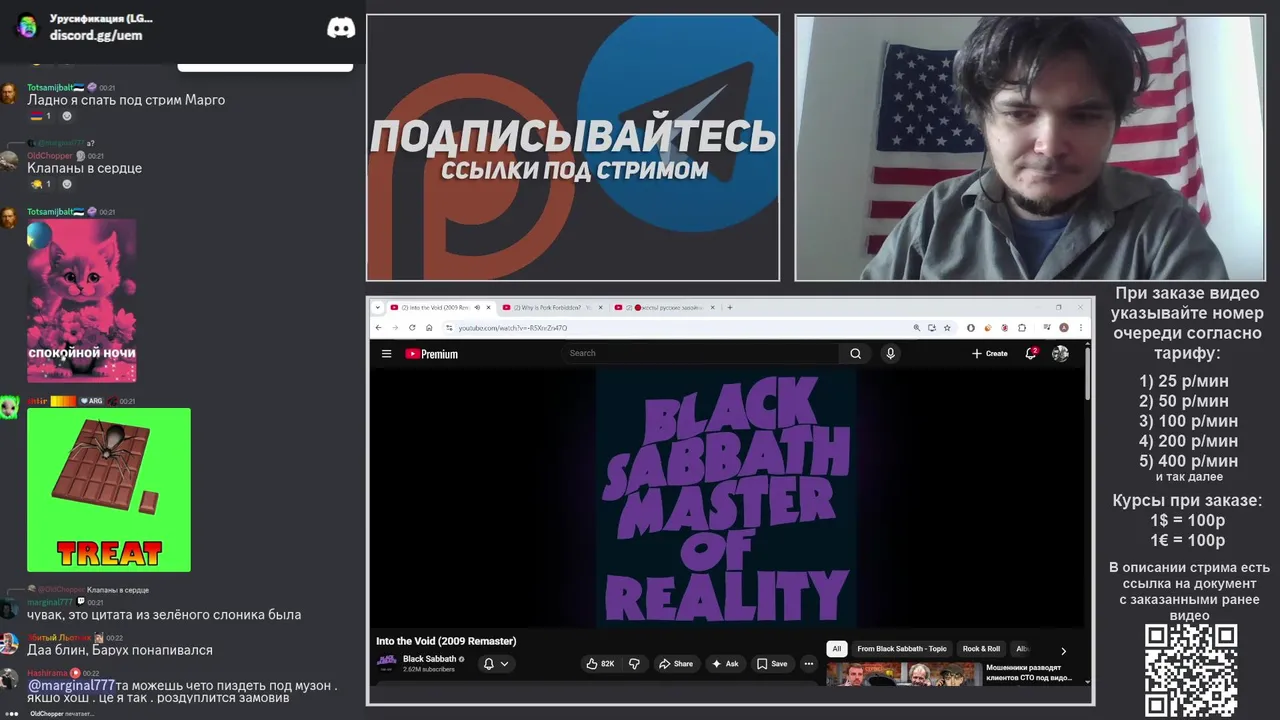Click the YouTube search magnifier button
1280x720 pixels.
(855, 353)
